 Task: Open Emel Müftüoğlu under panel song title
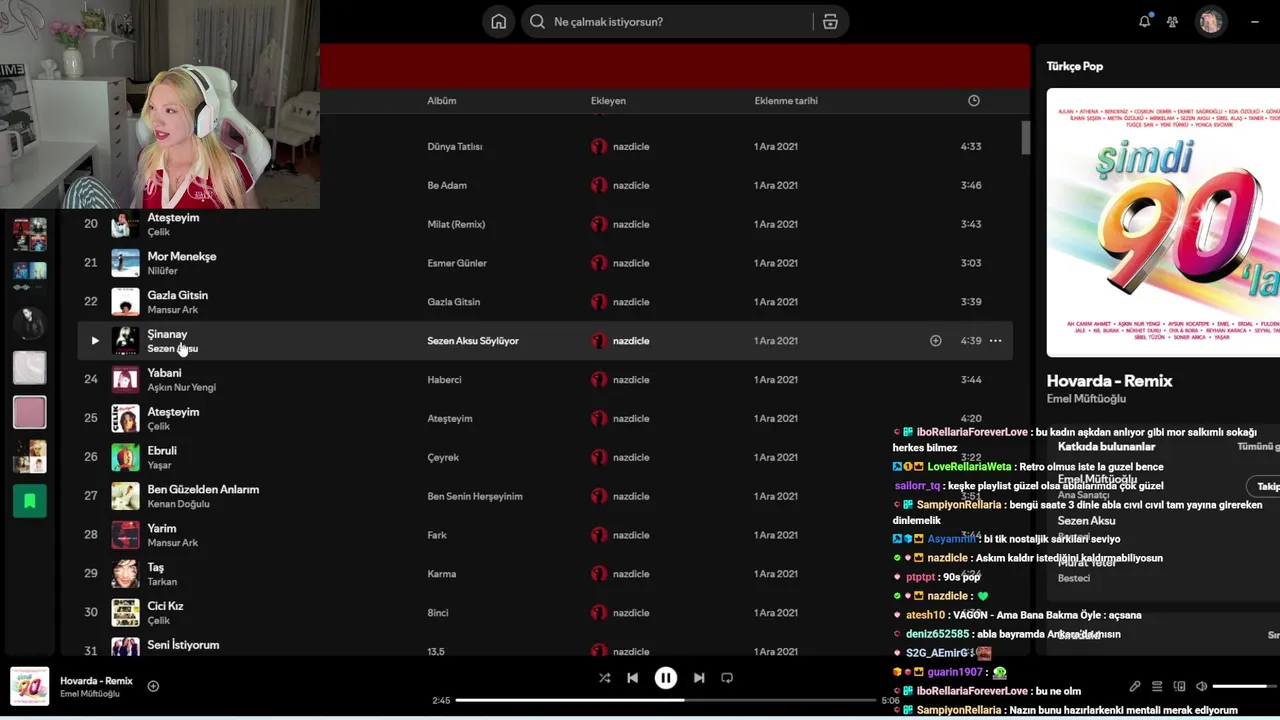(x=1086, y=399)
